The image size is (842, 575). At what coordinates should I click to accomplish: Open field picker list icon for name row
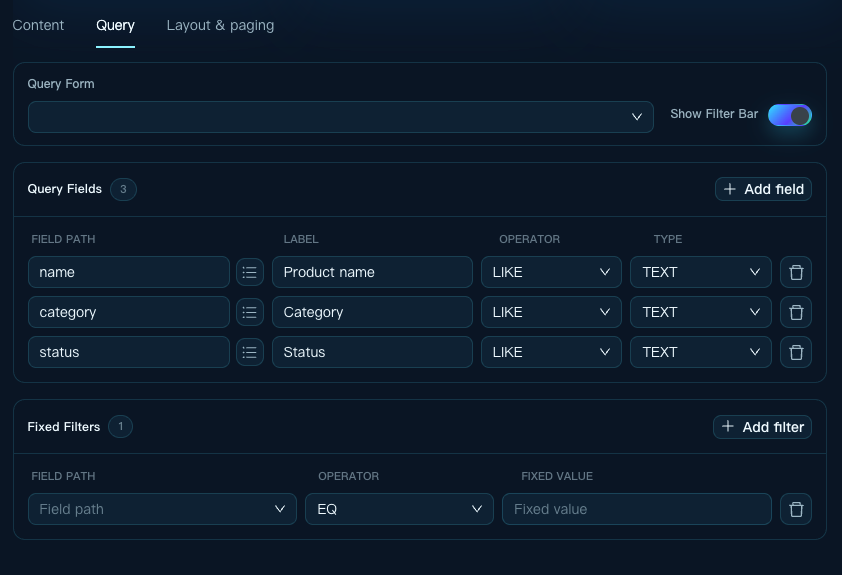(250, 272)
